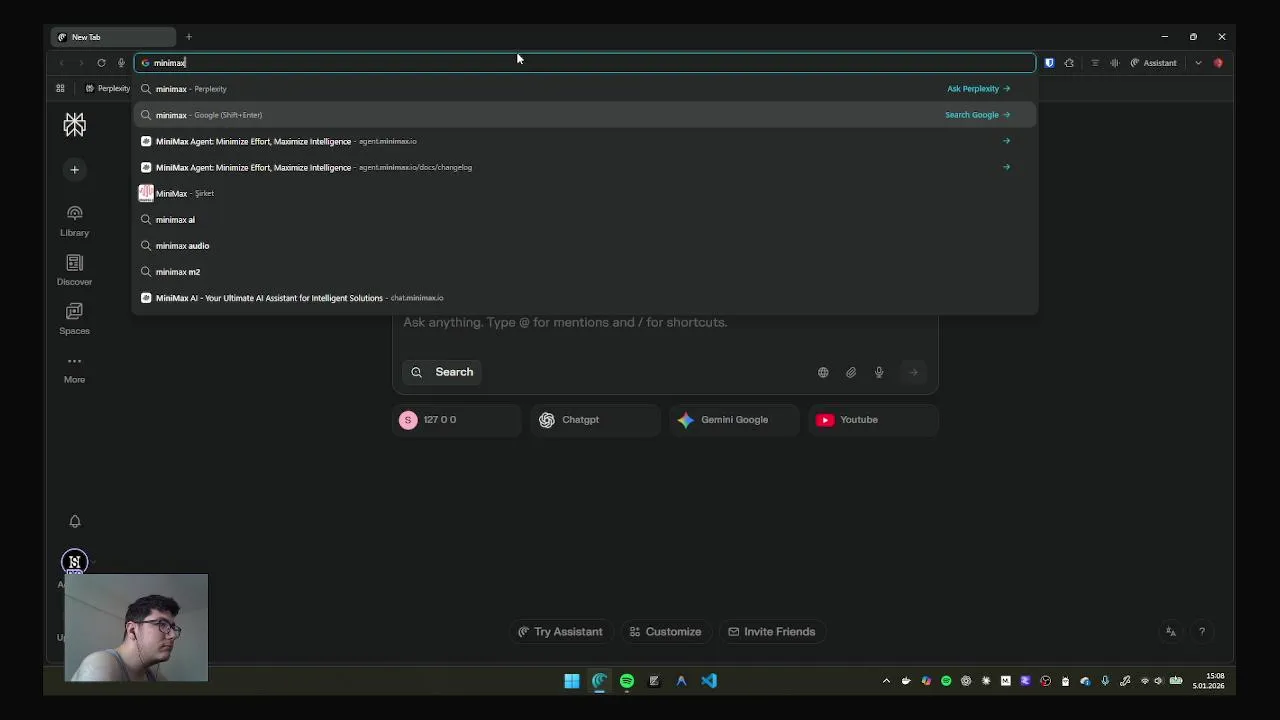
Task: Select the 'minimax audio' search suggestion
Action: coord(585,245)
